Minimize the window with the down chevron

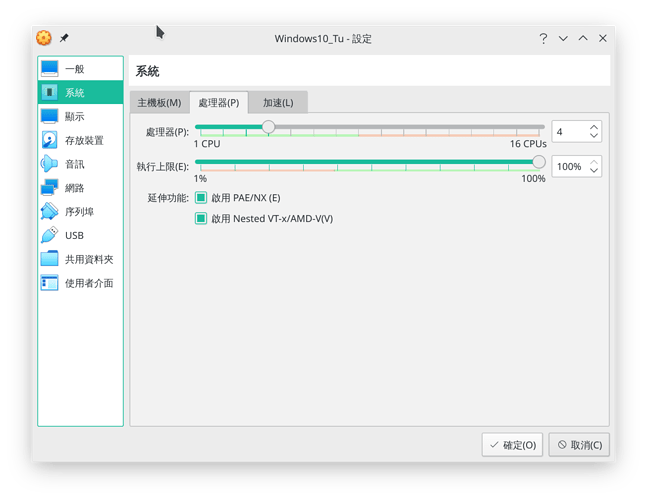point(563,38)
